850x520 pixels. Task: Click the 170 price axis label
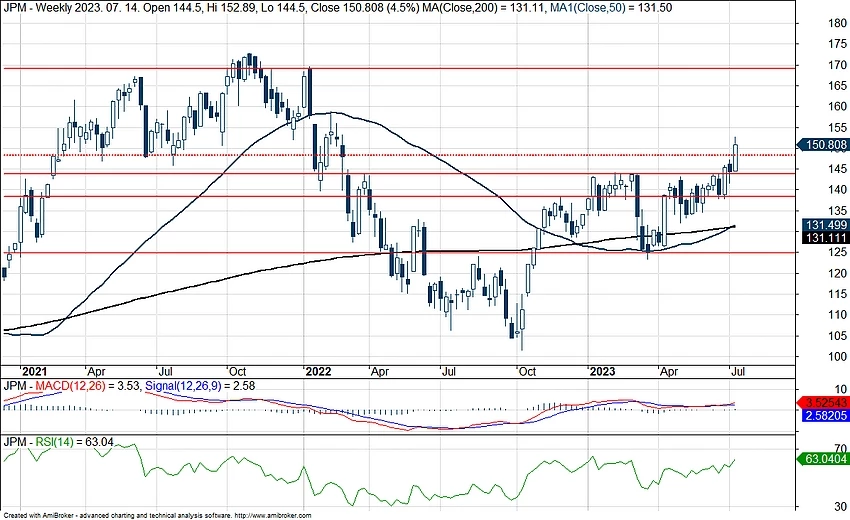(838, 65)
